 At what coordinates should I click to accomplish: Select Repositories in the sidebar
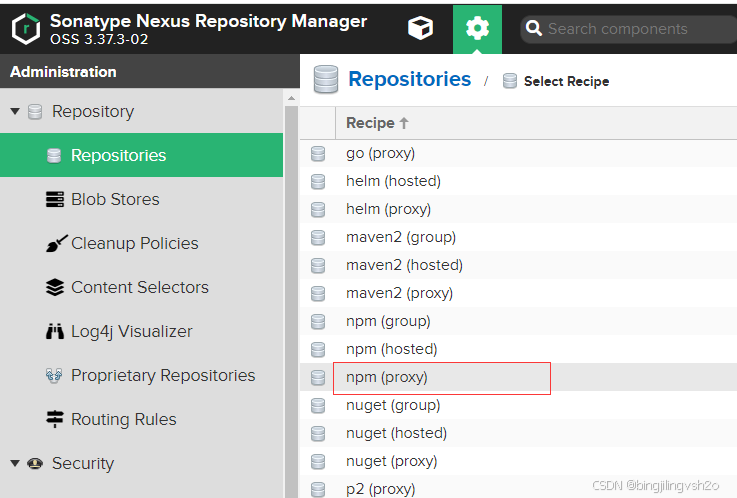click(141, 155)
